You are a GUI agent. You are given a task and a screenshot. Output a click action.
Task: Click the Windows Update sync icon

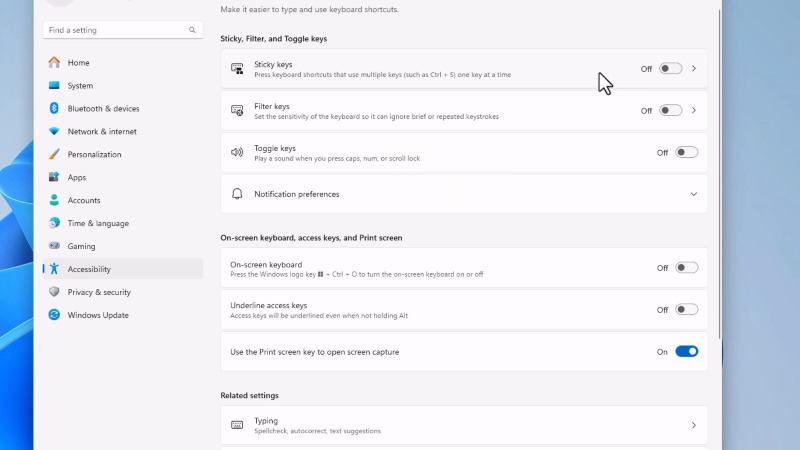coord(54,315)
